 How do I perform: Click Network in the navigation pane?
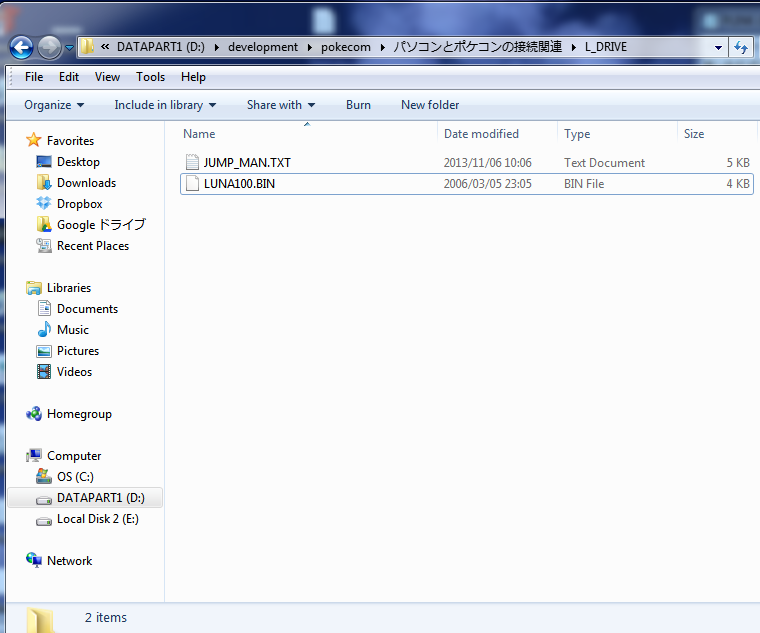(x=69, y=561)
